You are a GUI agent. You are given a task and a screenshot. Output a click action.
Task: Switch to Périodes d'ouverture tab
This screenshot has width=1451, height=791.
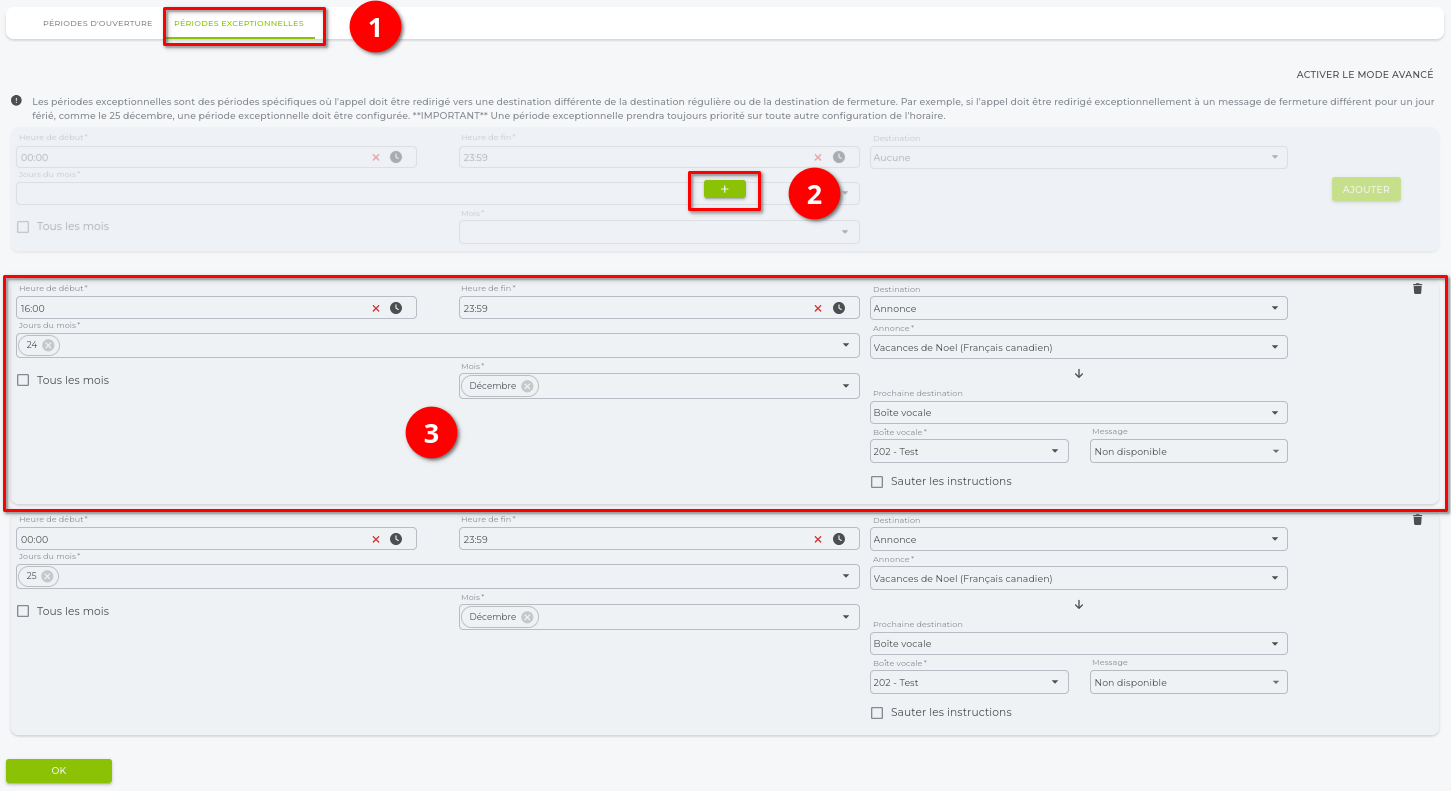[97, 23]
